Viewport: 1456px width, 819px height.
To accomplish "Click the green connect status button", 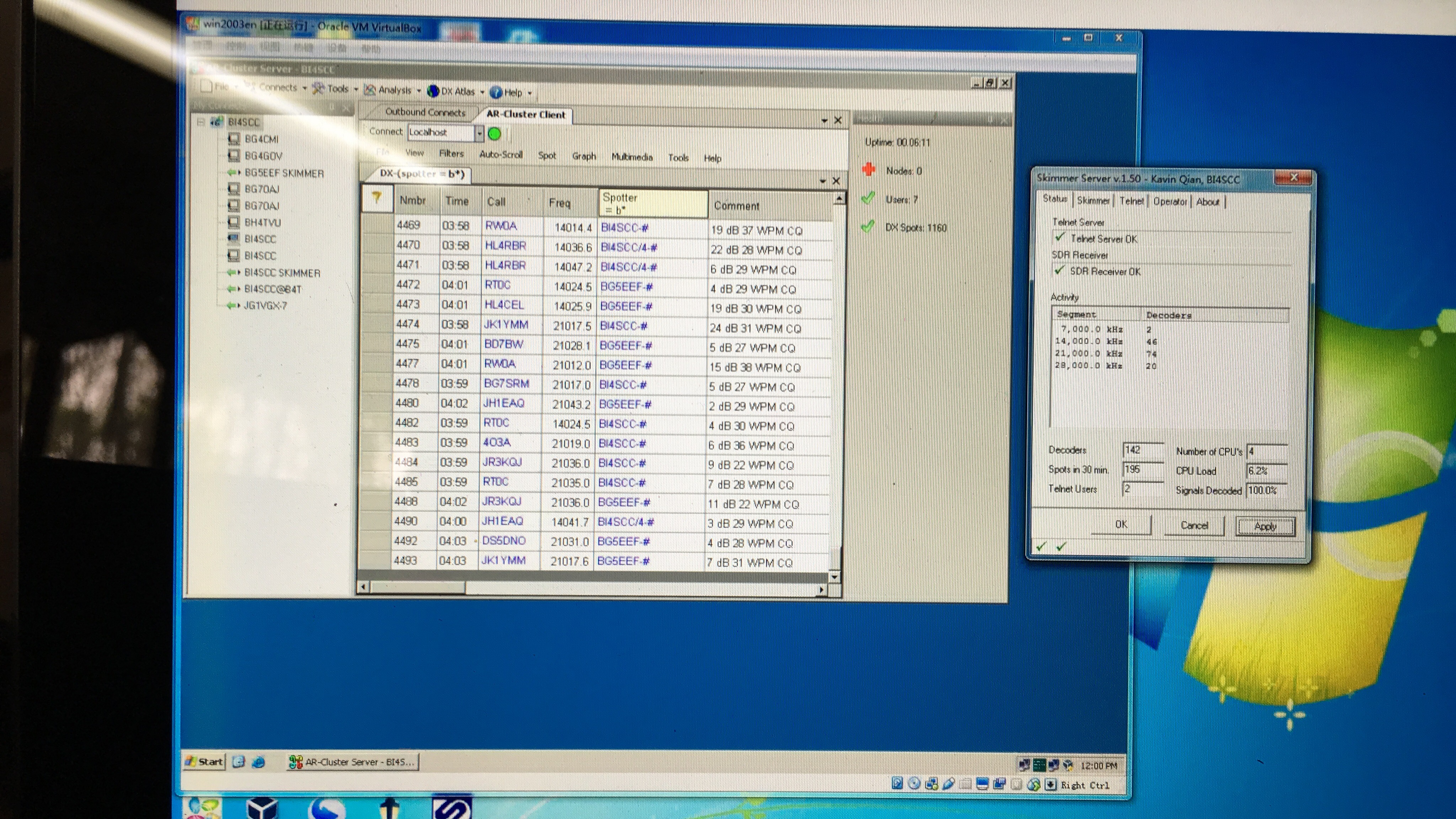I will click(x=494, y=134).
